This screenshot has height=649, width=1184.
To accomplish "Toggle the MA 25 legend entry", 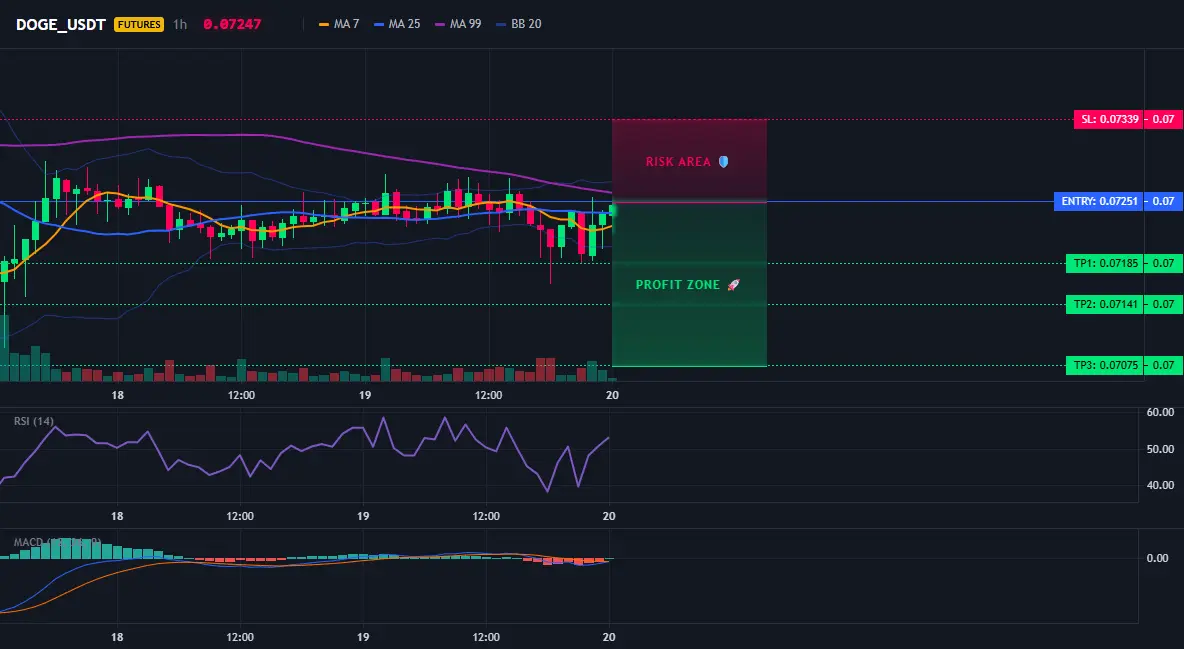I will pyautogui.click(x=397, y=24).
